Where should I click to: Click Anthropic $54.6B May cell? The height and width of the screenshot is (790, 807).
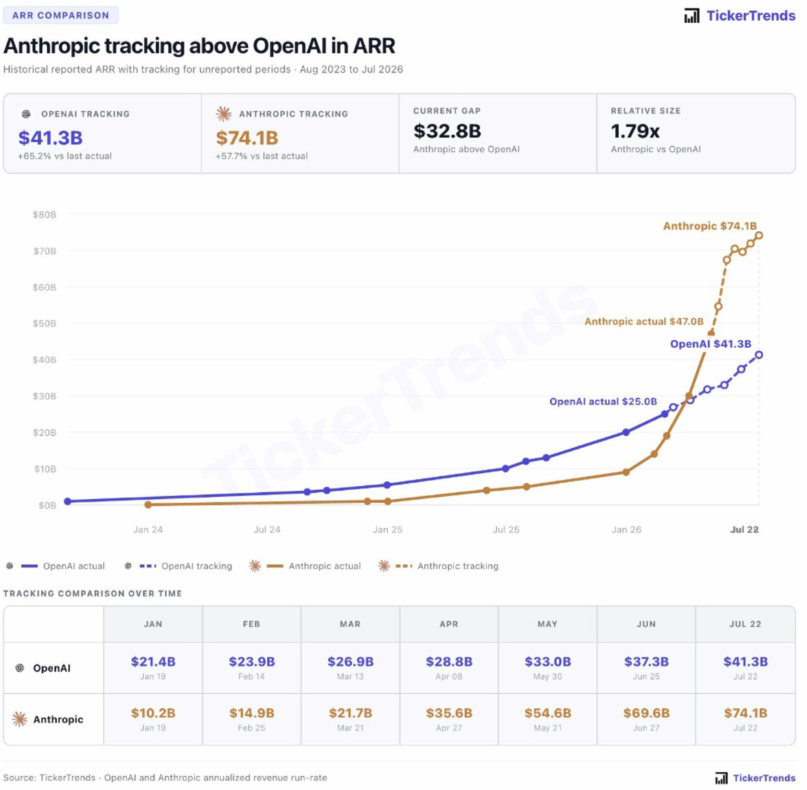pos(548,719)
